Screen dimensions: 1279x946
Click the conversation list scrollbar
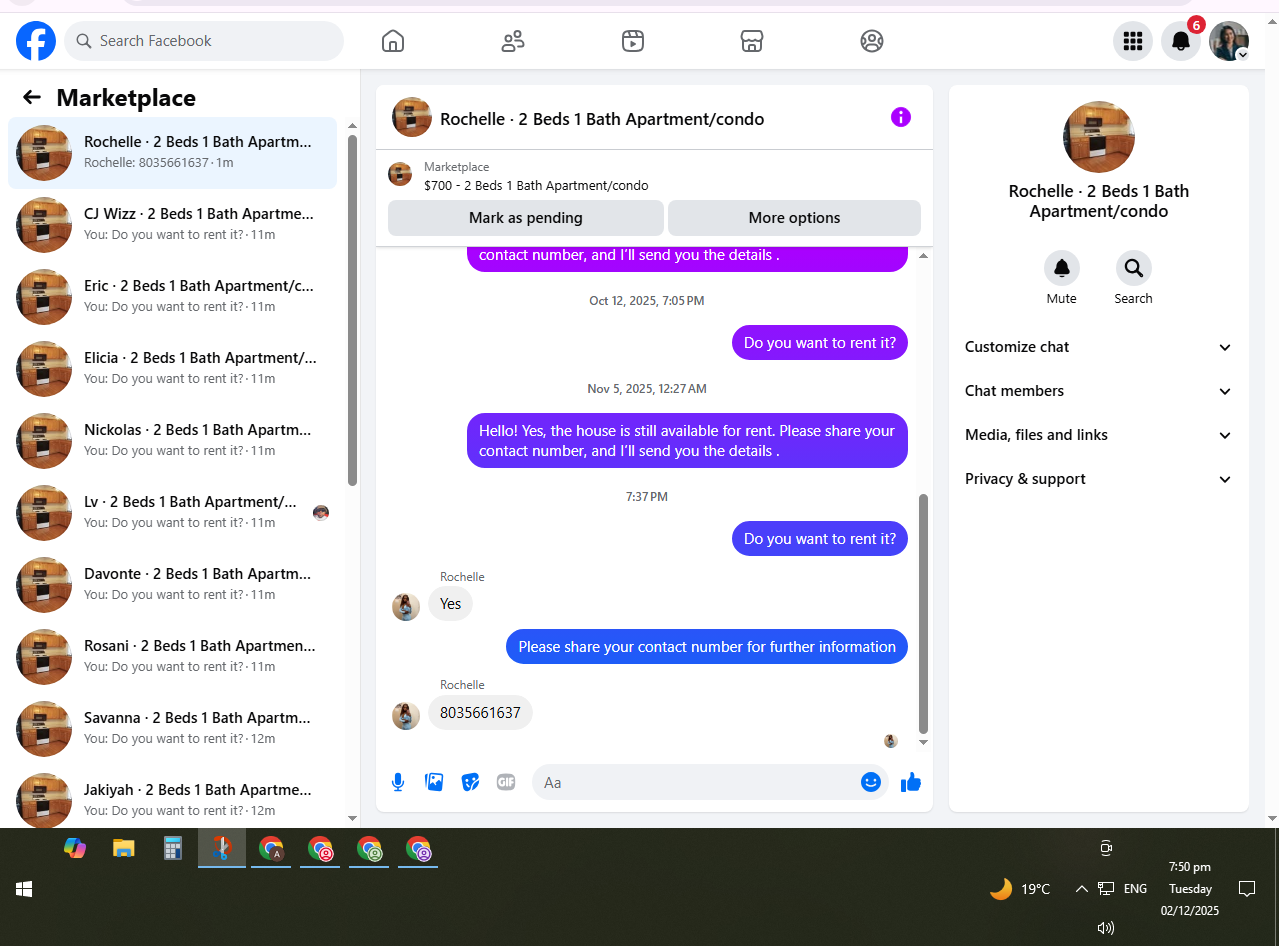point(352,310)
